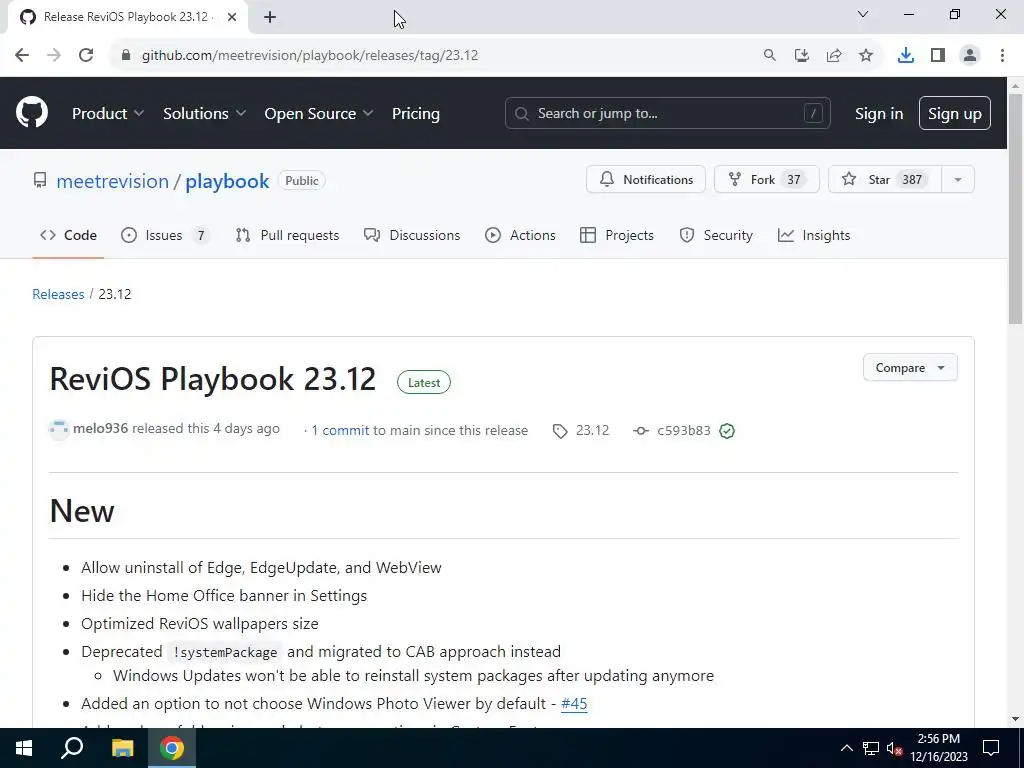Click the melo936 avatar image
This screenshot has width=1024, height=768.
click(59, 430)
